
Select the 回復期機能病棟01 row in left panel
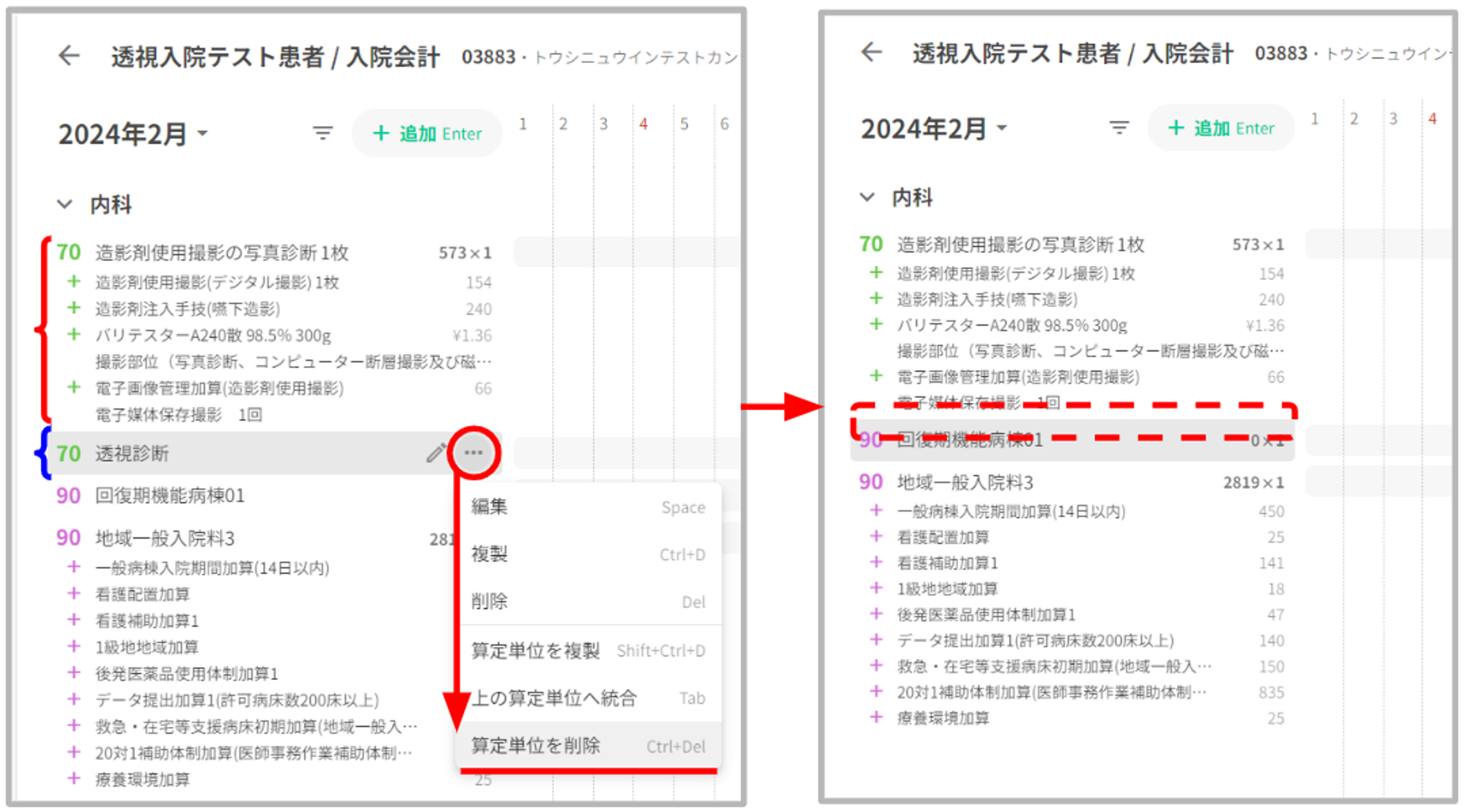[x=170, y=496]
